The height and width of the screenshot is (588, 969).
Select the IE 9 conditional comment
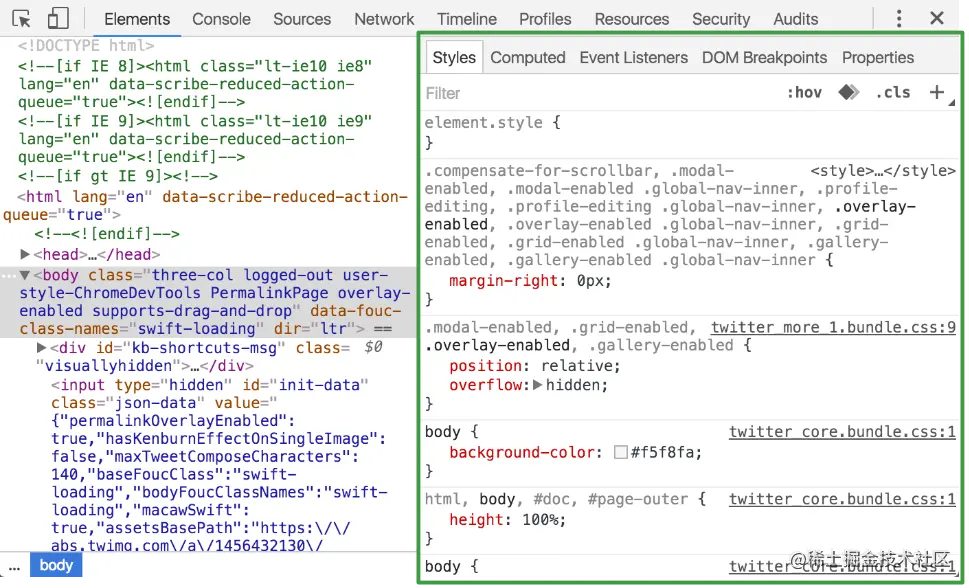tap(195, 139)
